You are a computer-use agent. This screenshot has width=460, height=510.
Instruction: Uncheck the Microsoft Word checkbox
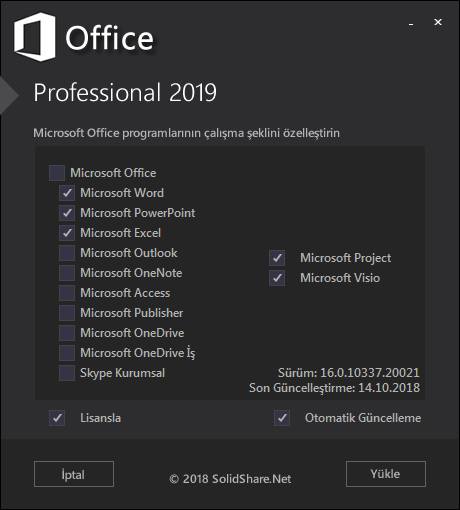tap(67, 193)
